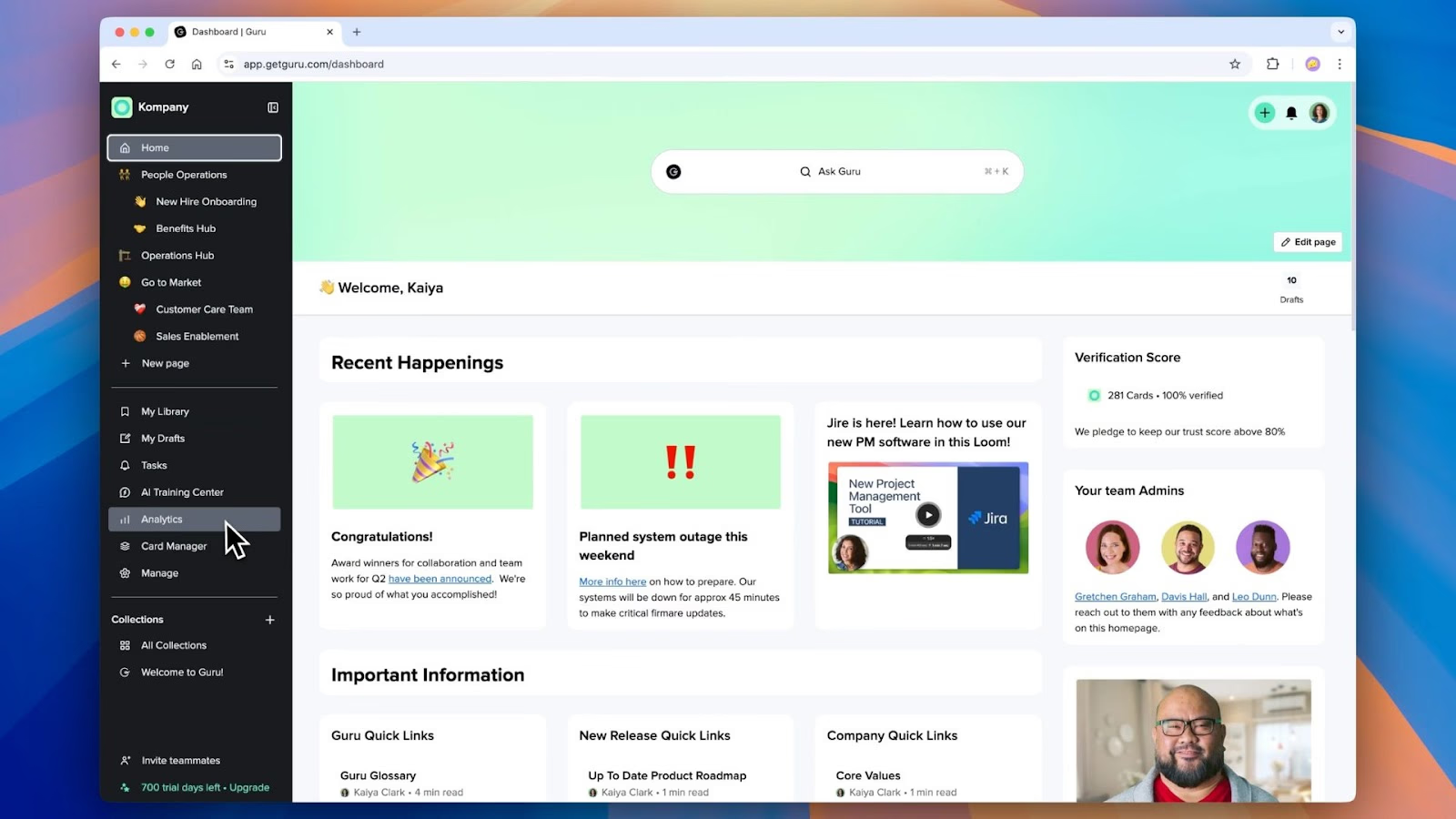Click the trial Upgrade link
Viewport: 1456px width, 819px height.
pyautogui.click(x=249, y=788)
